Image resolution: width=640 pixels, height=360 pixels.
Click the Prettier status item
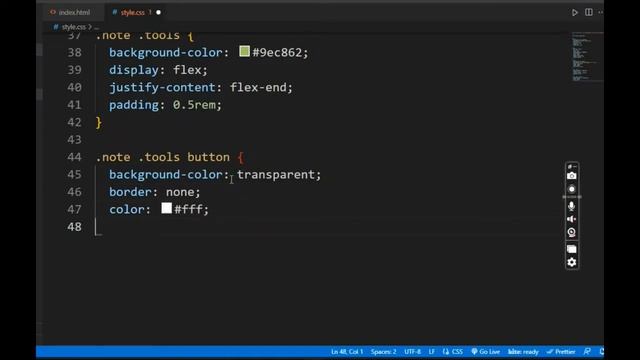point(561,352)
